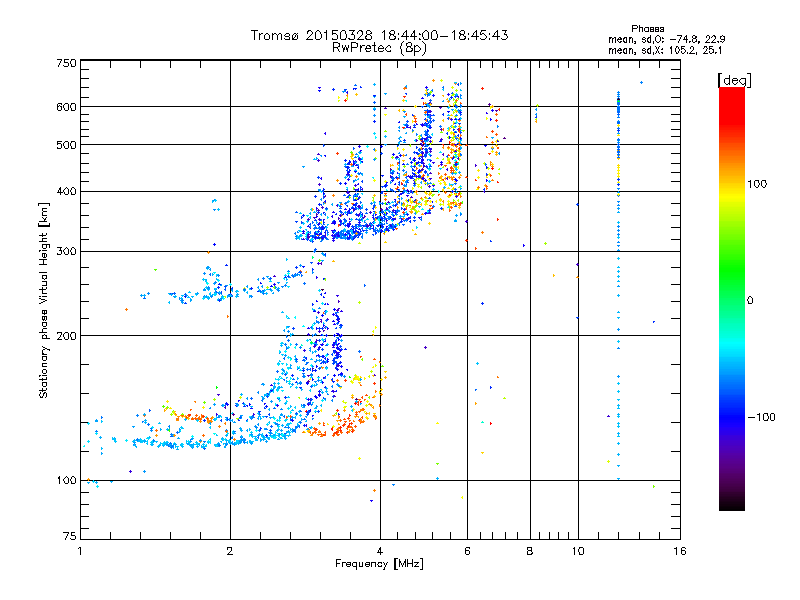Click the '-100' colorbar tick label

tap(761, 417)
